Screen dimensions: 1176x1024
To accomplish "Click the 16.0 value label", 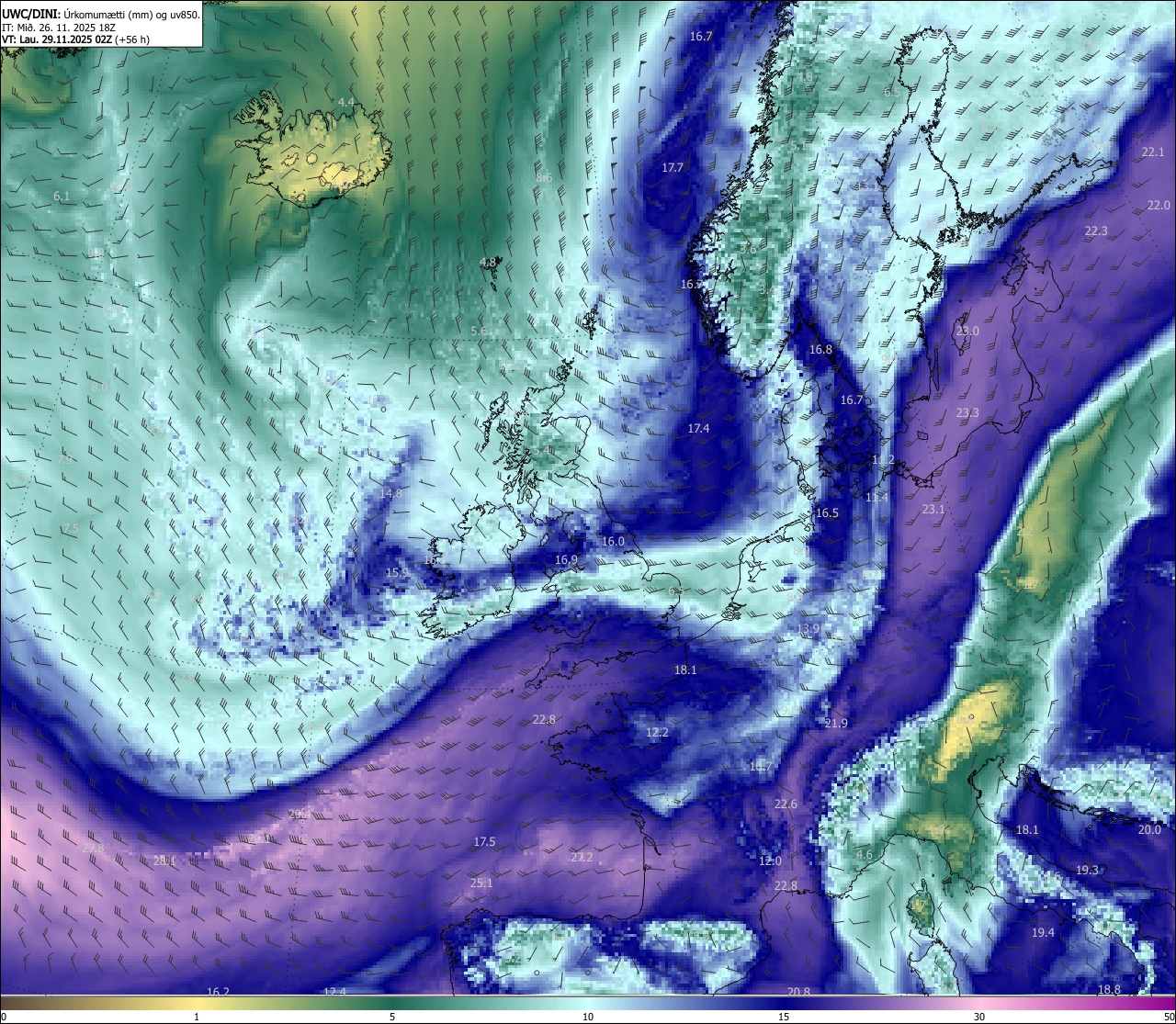I will coord(613,542).
